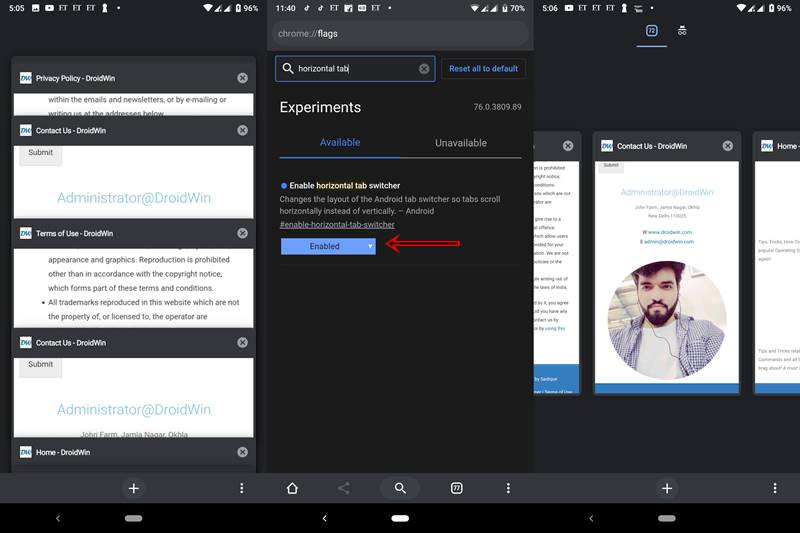Tap the back navigation arrow in right screen
This screenshot has height=533, width=800.
[x=591, y=518]
